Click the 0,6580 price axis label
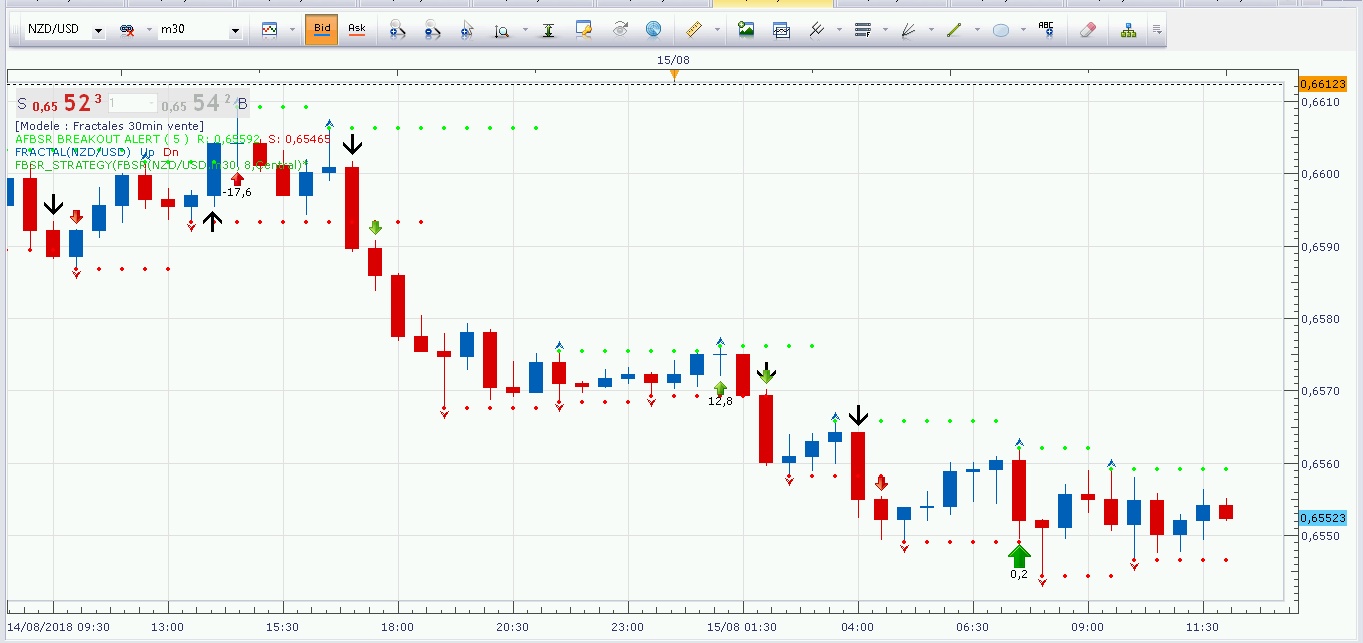Viewport: 1363px width, 643px height. coord(1319,319)
